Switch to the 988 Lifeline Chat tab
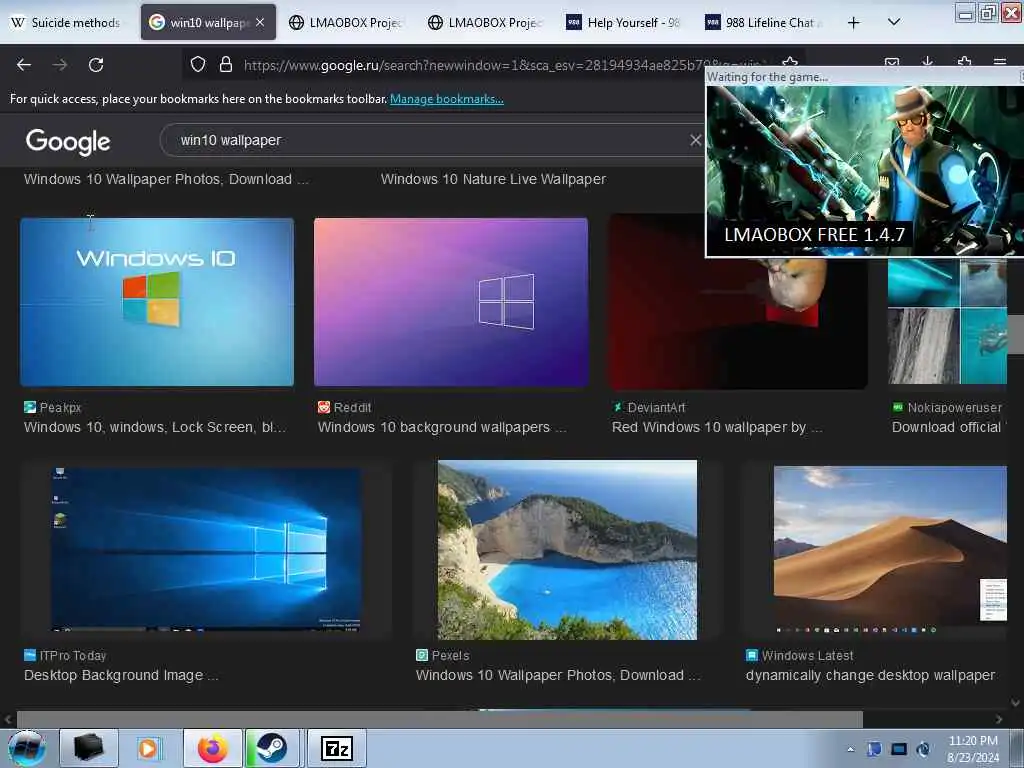1024x768 pixels. coord(763,22)
